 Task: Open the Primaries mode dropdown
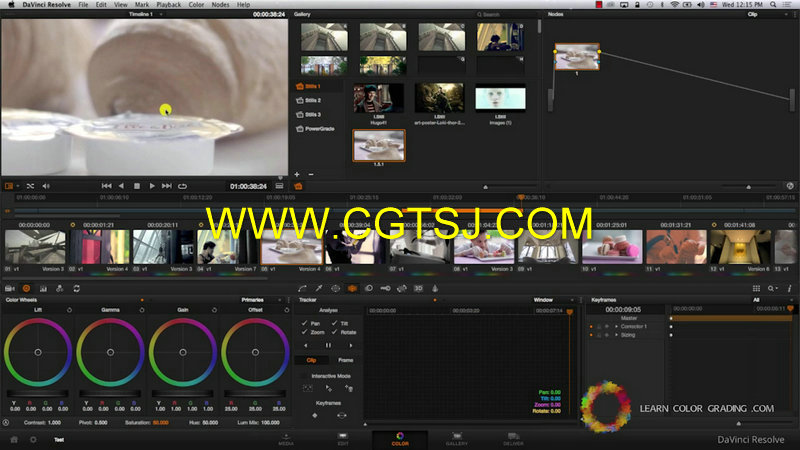click(x=262, y=300)
